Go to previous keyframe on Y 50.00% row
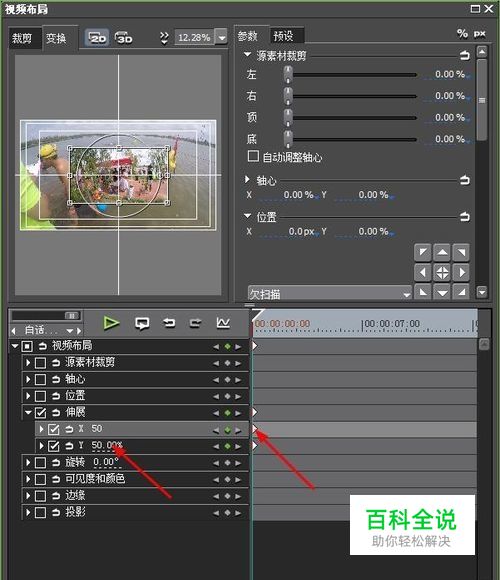Screen dimensions: 500x580 [x=216, y=446]
